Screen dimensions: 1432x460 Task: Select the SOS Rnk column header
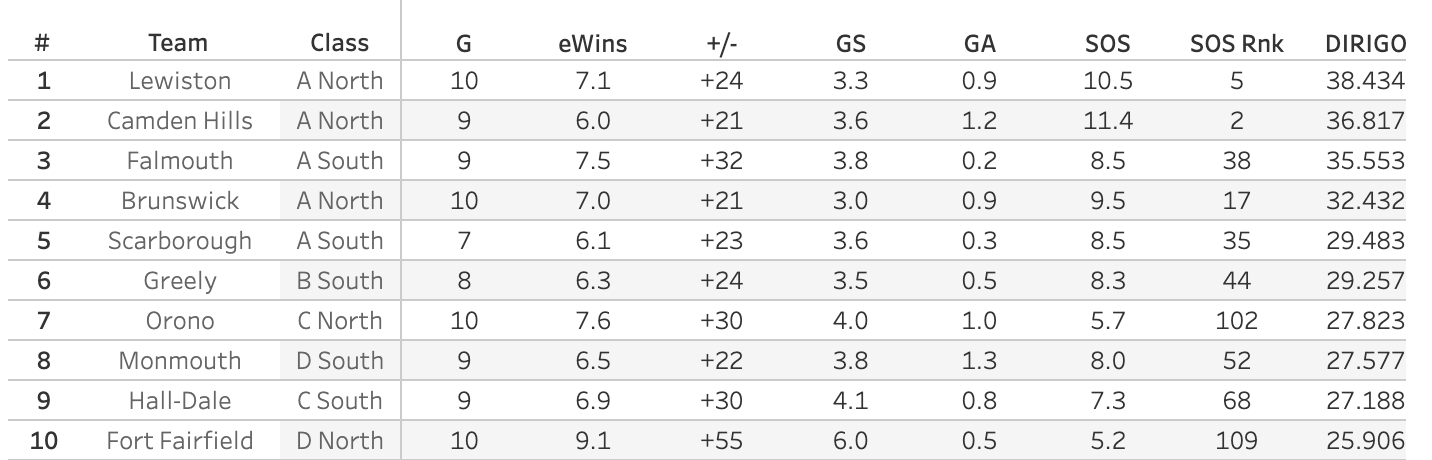pos(1237,43)
